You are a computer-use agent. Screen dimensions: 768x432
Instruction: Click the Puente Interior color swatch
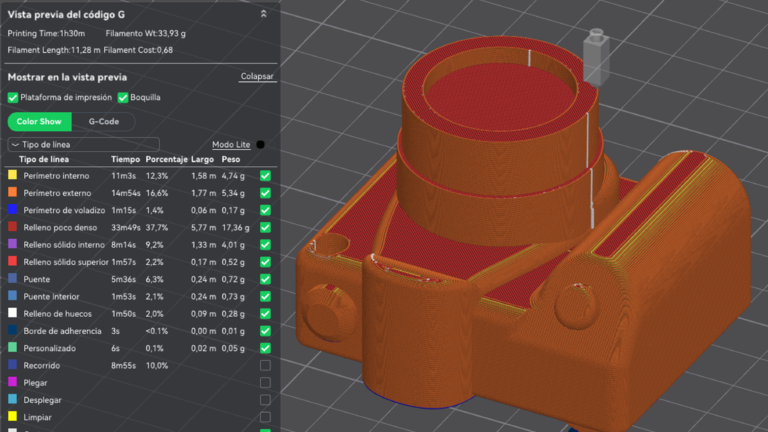tap(13, 296)
